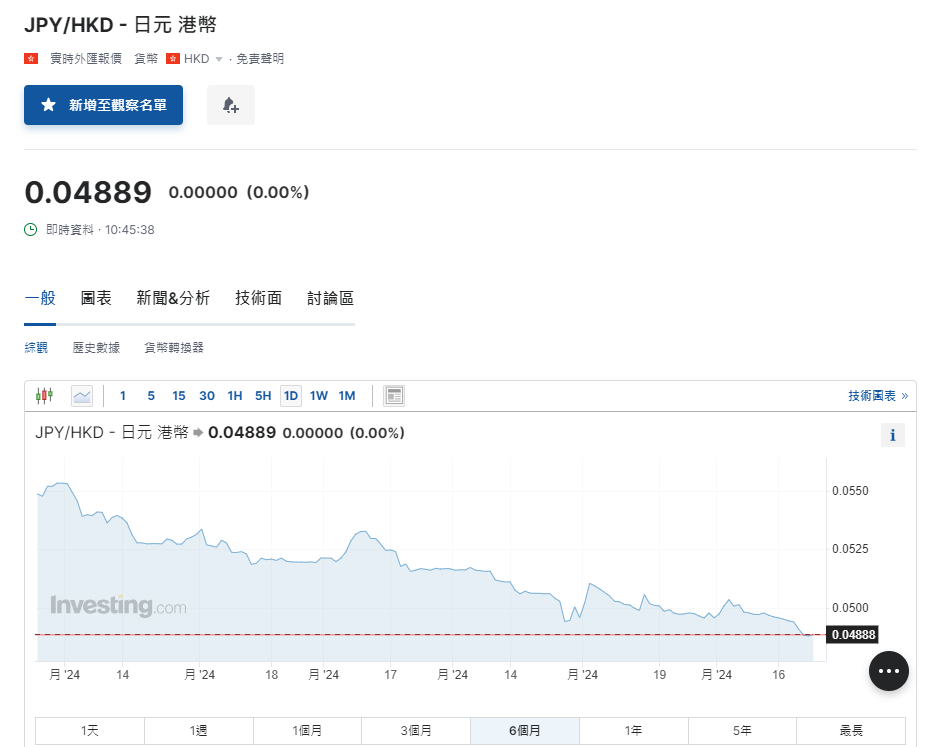Click the dashed red price level line
The width and height of the screenshot is (933, 747).
pyautogui.click(x=400, y=633)
